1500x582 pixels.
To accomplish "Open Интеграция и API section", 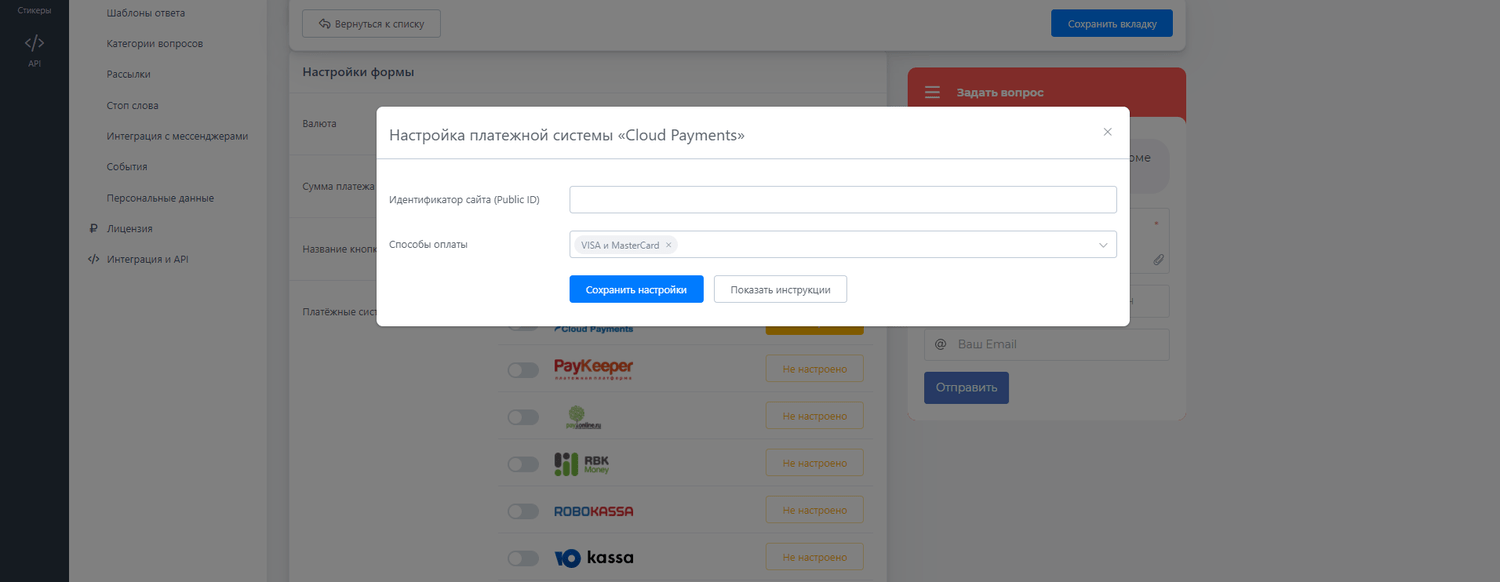I will pyautogui.click(x=148, y=259).
